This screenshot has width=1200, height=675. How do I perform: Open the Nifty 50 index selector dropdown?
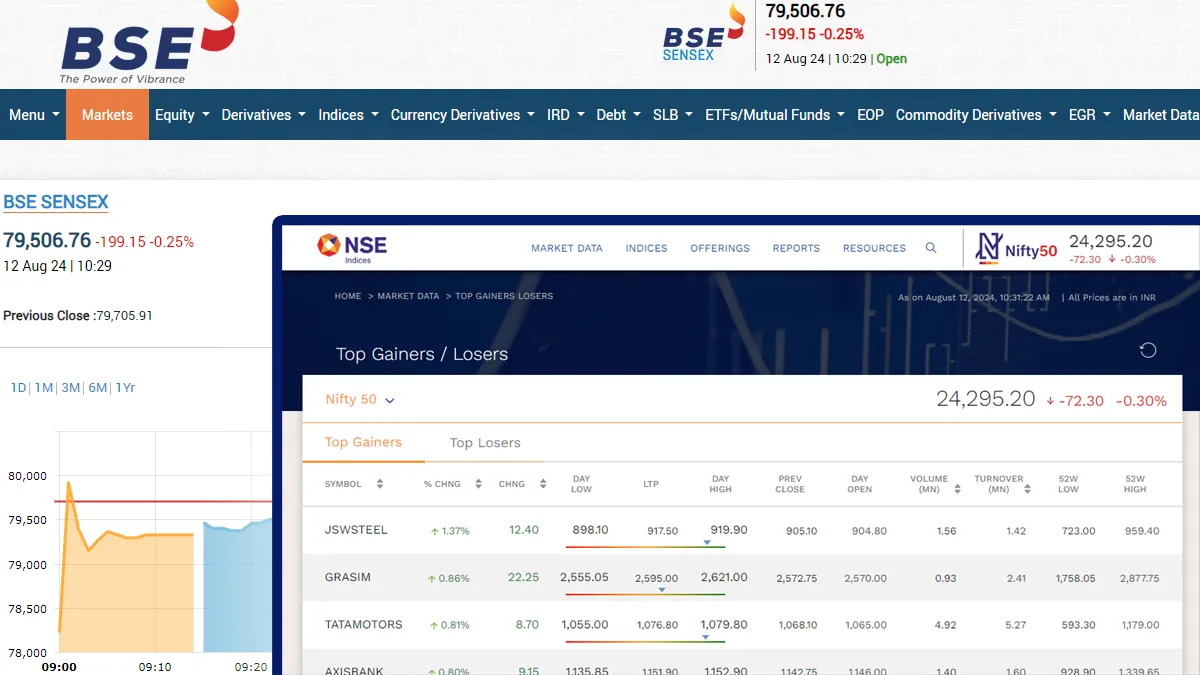(360, 399)
